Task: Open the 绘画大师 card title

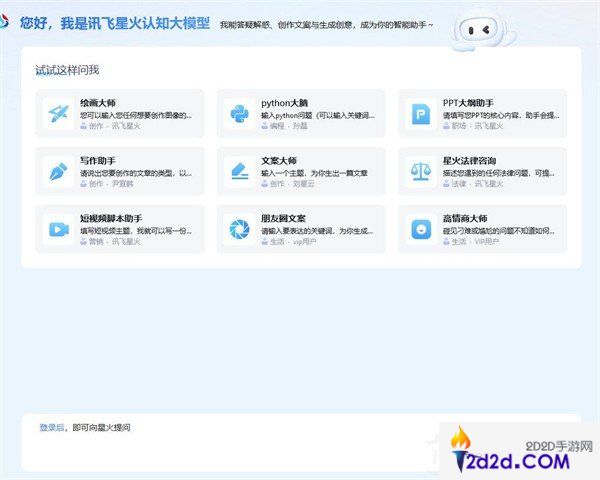Action: (98, 103)
